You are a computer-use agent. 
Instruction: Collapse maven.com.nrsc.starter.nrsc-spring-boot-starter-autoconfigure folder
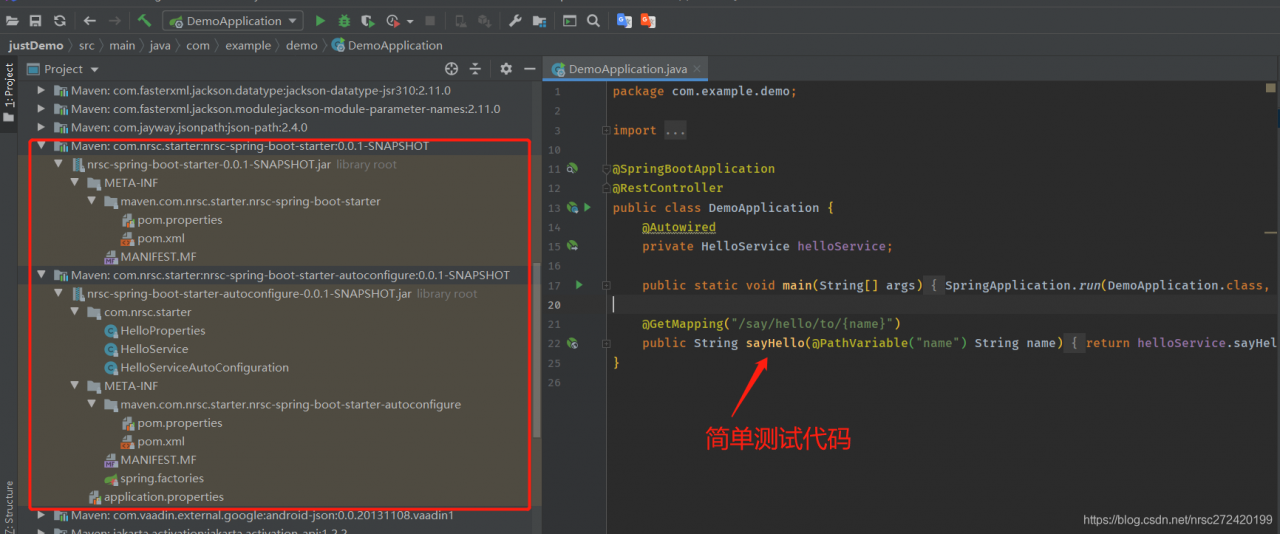click(x=92, y=405)
